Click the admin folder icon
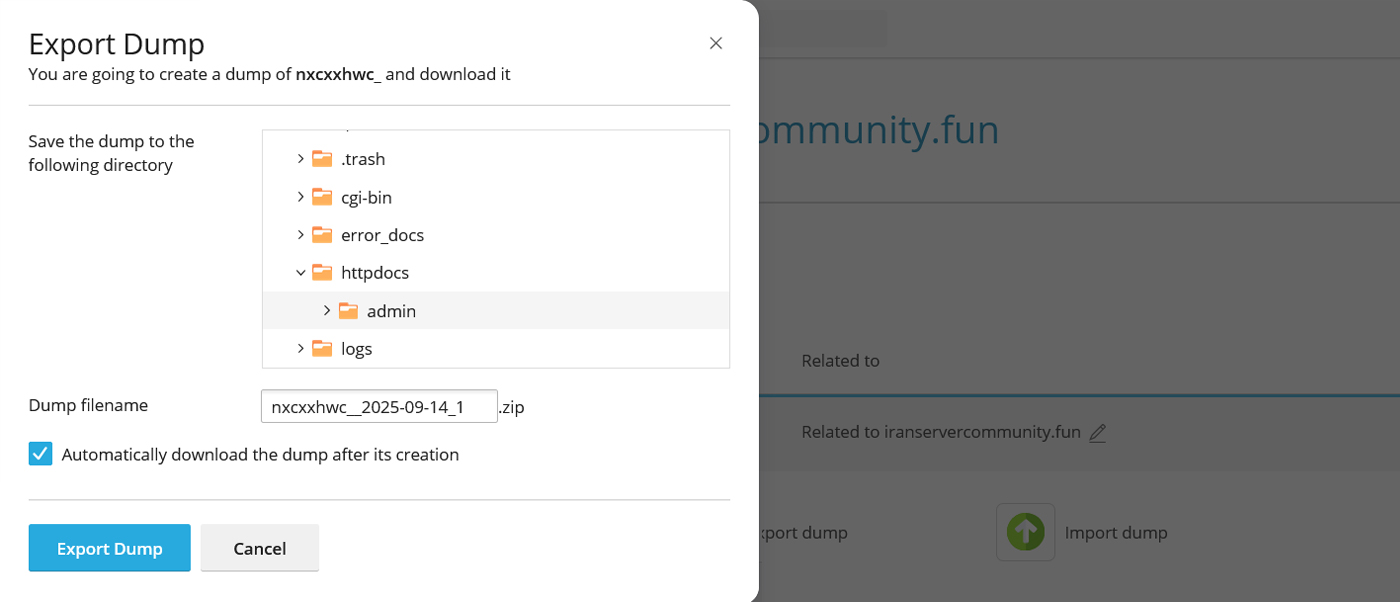The image size is (1400, 602). click(x=347, y=311)
